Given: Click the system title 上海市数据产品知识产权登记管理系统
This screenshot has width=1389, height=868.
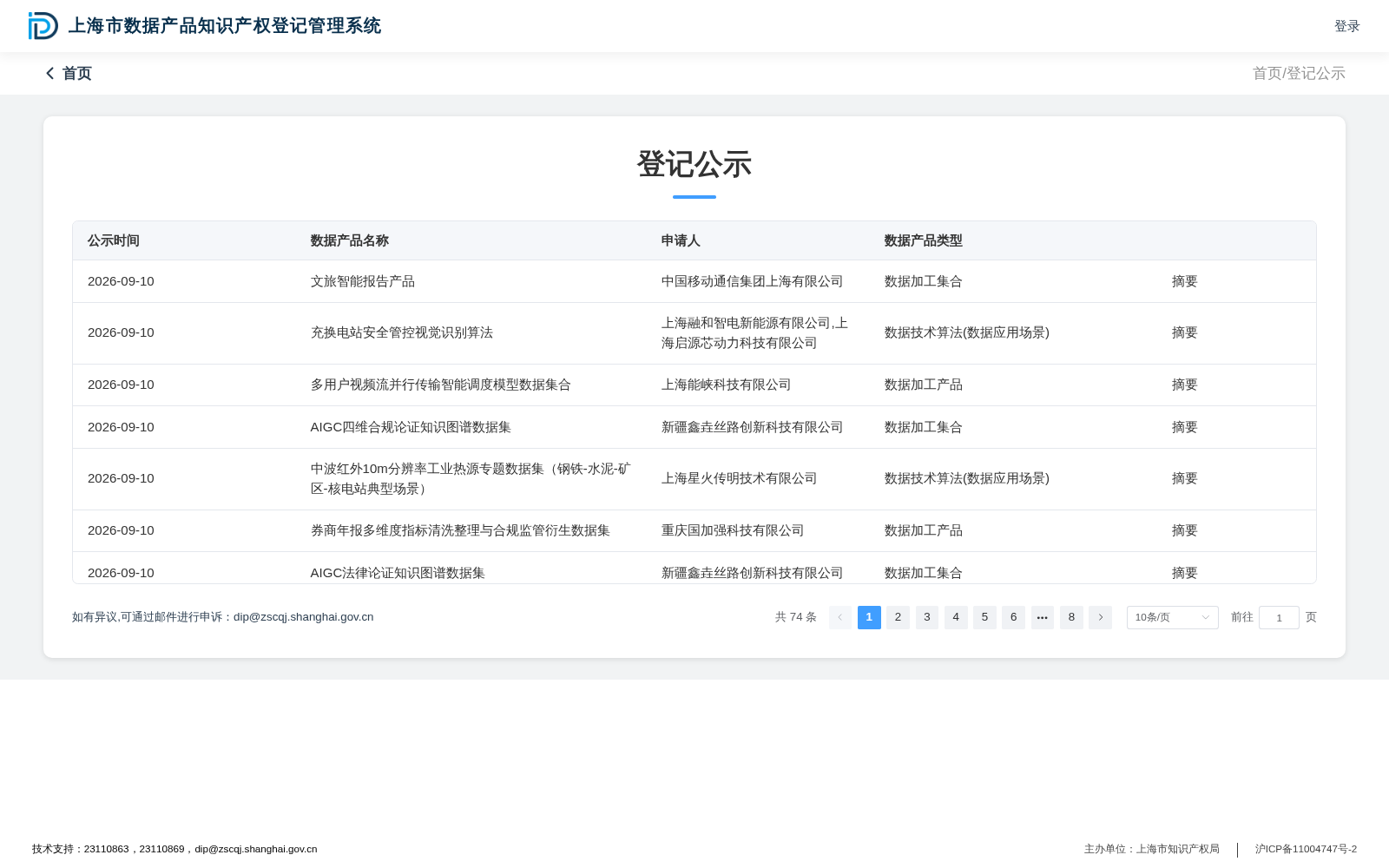Looking at the screenshot, I should tap(225, 26).
